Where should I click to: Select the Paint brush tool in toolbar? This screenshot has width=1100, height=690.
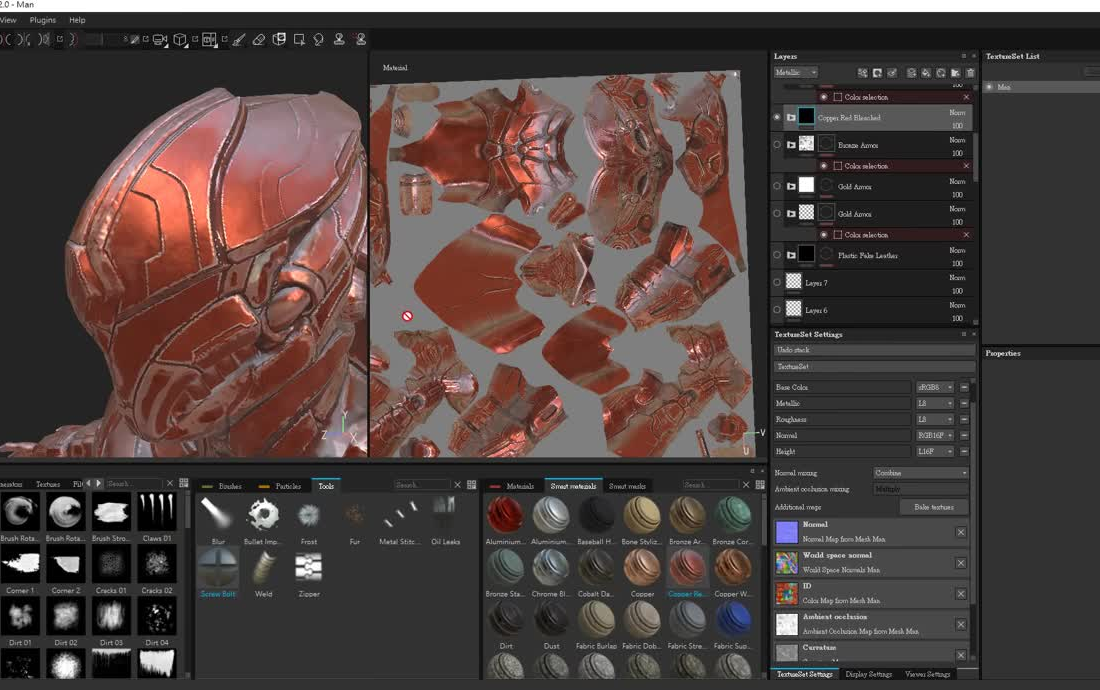tap(238, 40)
